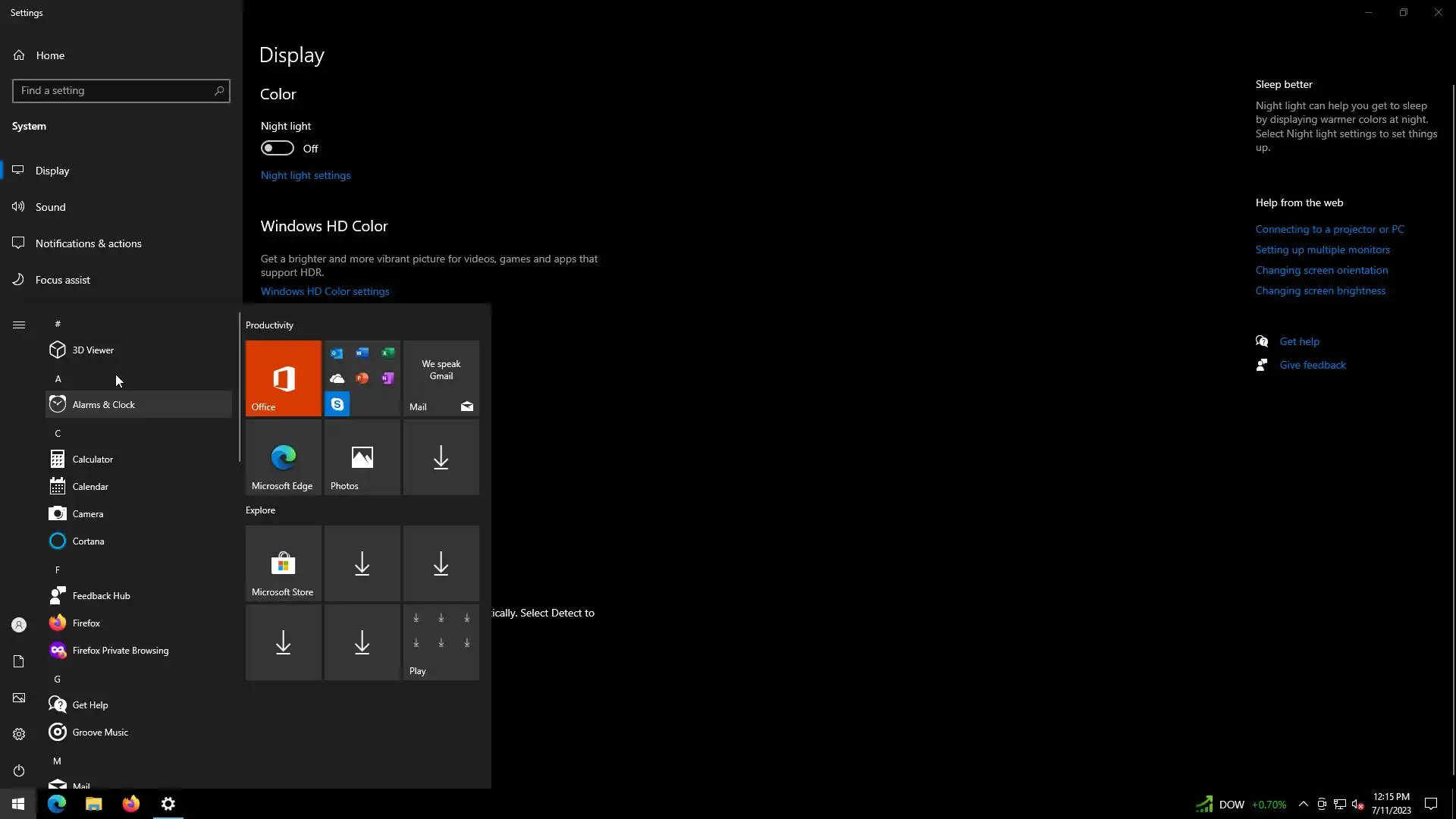Open the Night light settings link
Viewport: 1456px width, 819px height.
305,175
